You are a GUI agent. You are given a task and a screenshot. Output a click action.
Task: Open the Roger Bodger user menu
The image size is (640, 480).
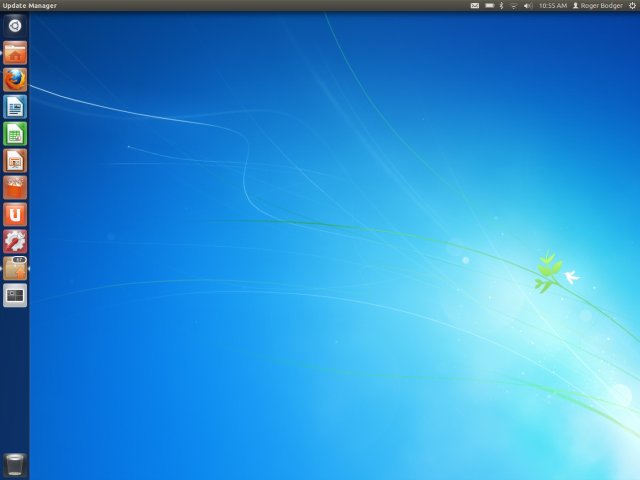pos(597,6)
